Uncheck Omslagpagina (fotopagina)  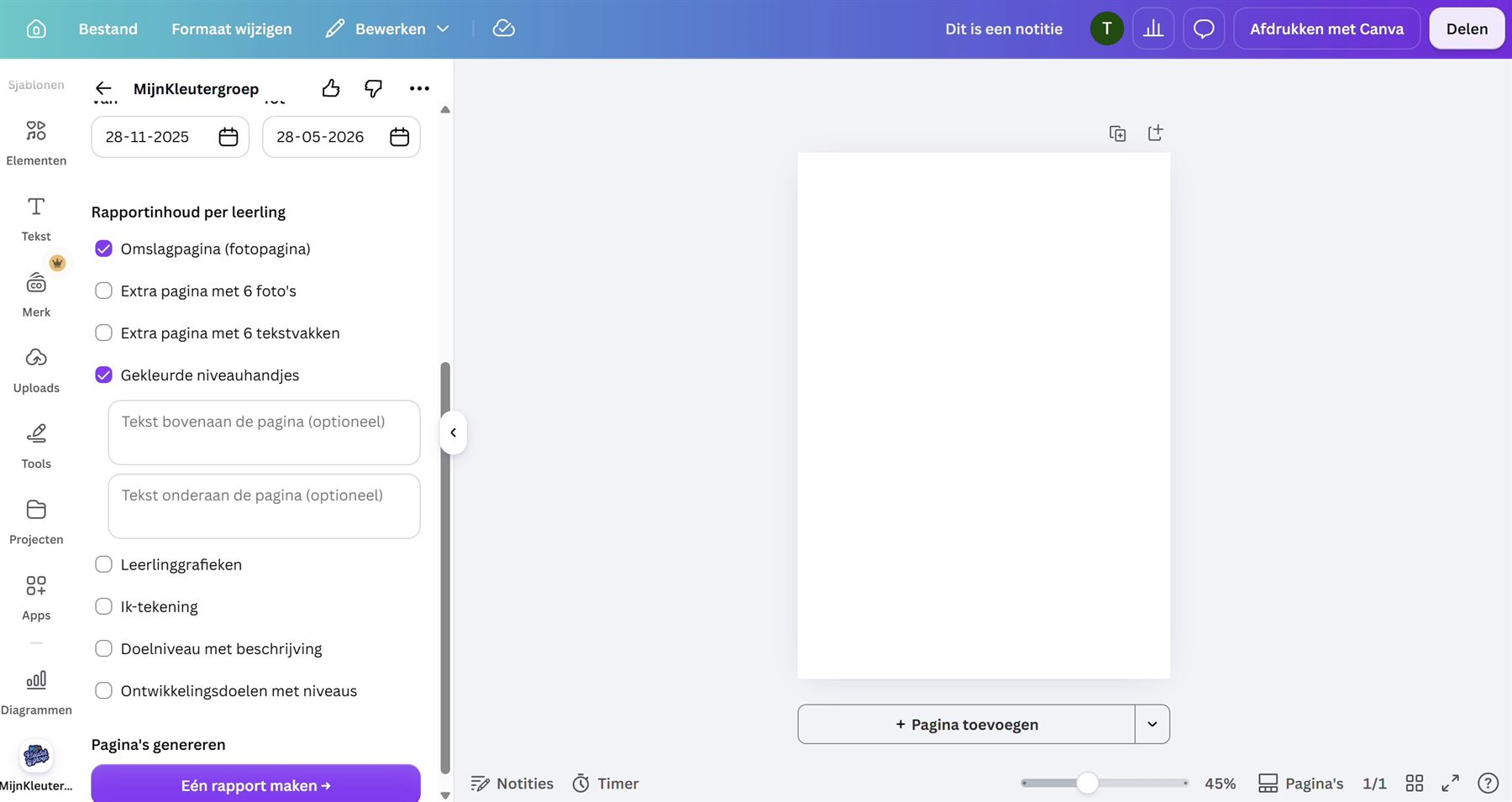[x=103, y=249]
